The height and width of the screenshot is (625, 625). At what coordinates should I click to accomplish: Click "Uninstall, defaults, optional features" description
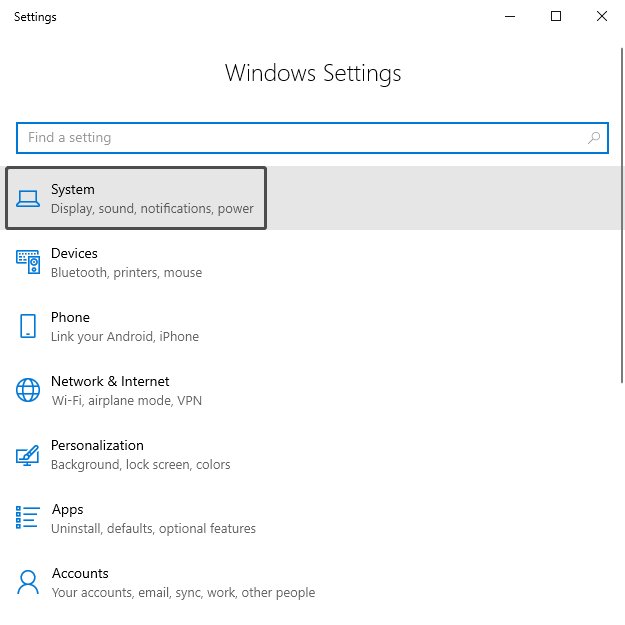(153, 529)
